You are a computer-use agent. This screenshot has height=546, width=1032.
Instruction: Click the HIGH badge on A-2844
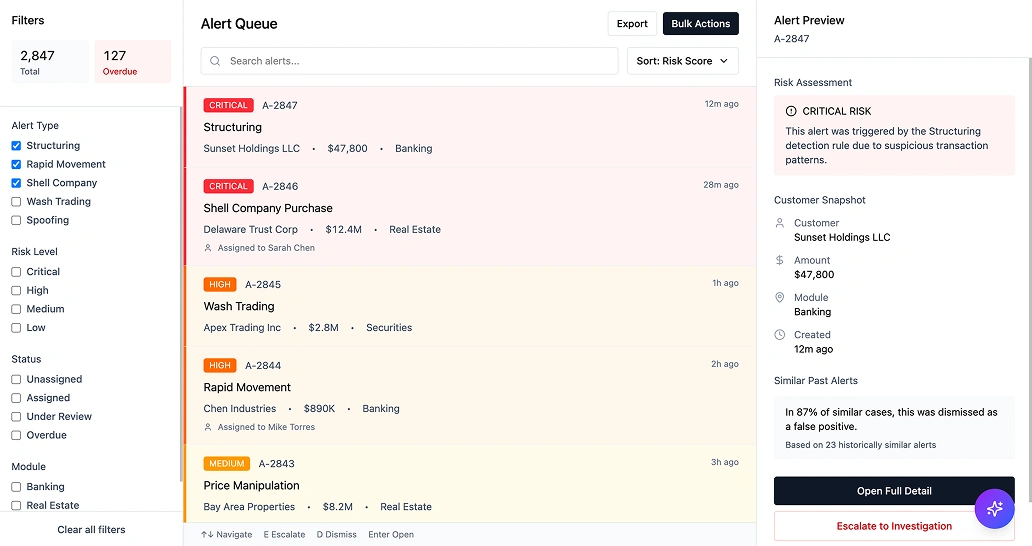click(x=220, y=365)
